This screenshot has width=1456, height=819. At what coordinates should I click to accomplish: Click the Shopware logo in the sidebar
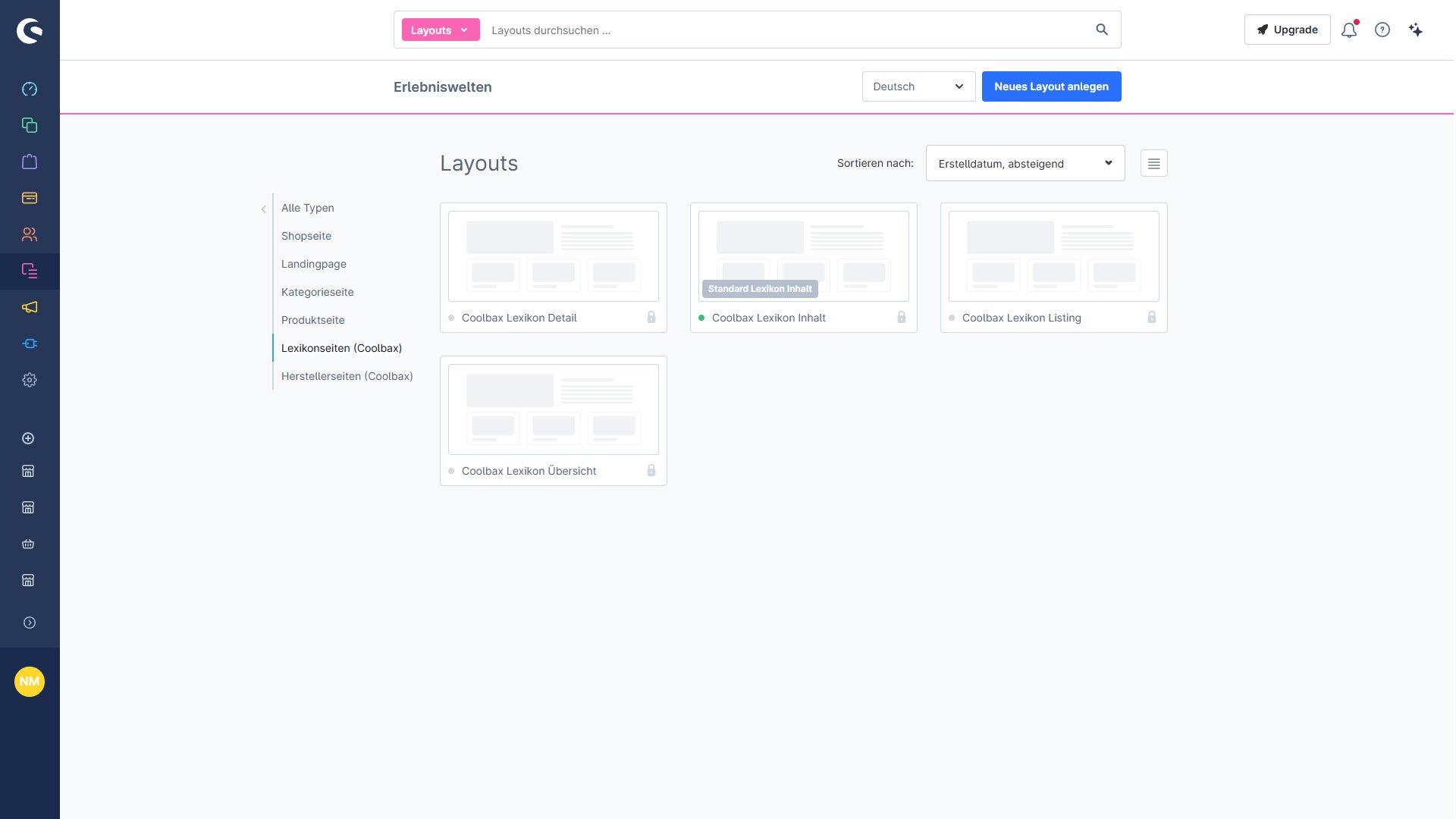click(30, 30)
